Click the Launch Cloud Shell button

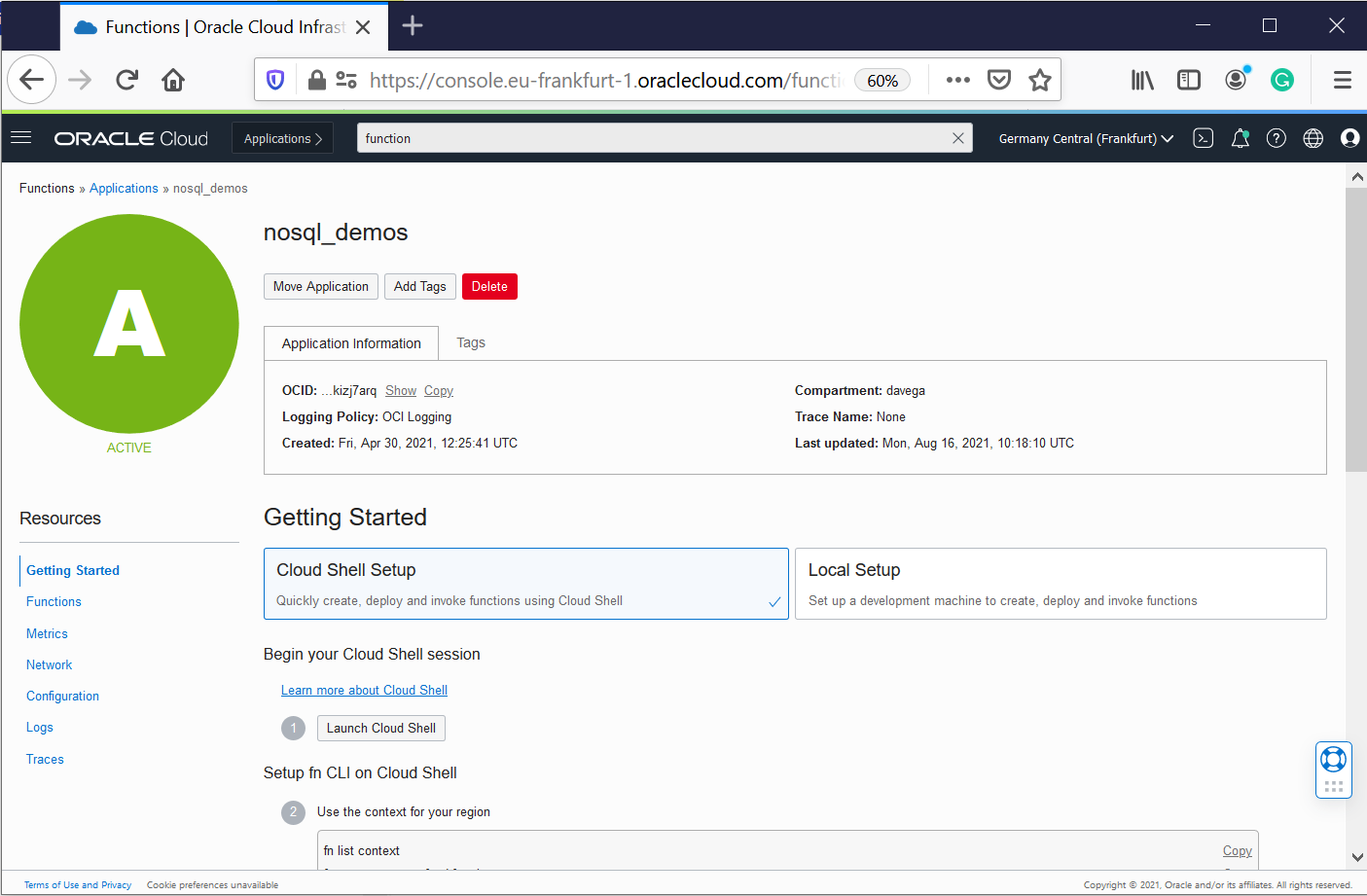point(381,728)
